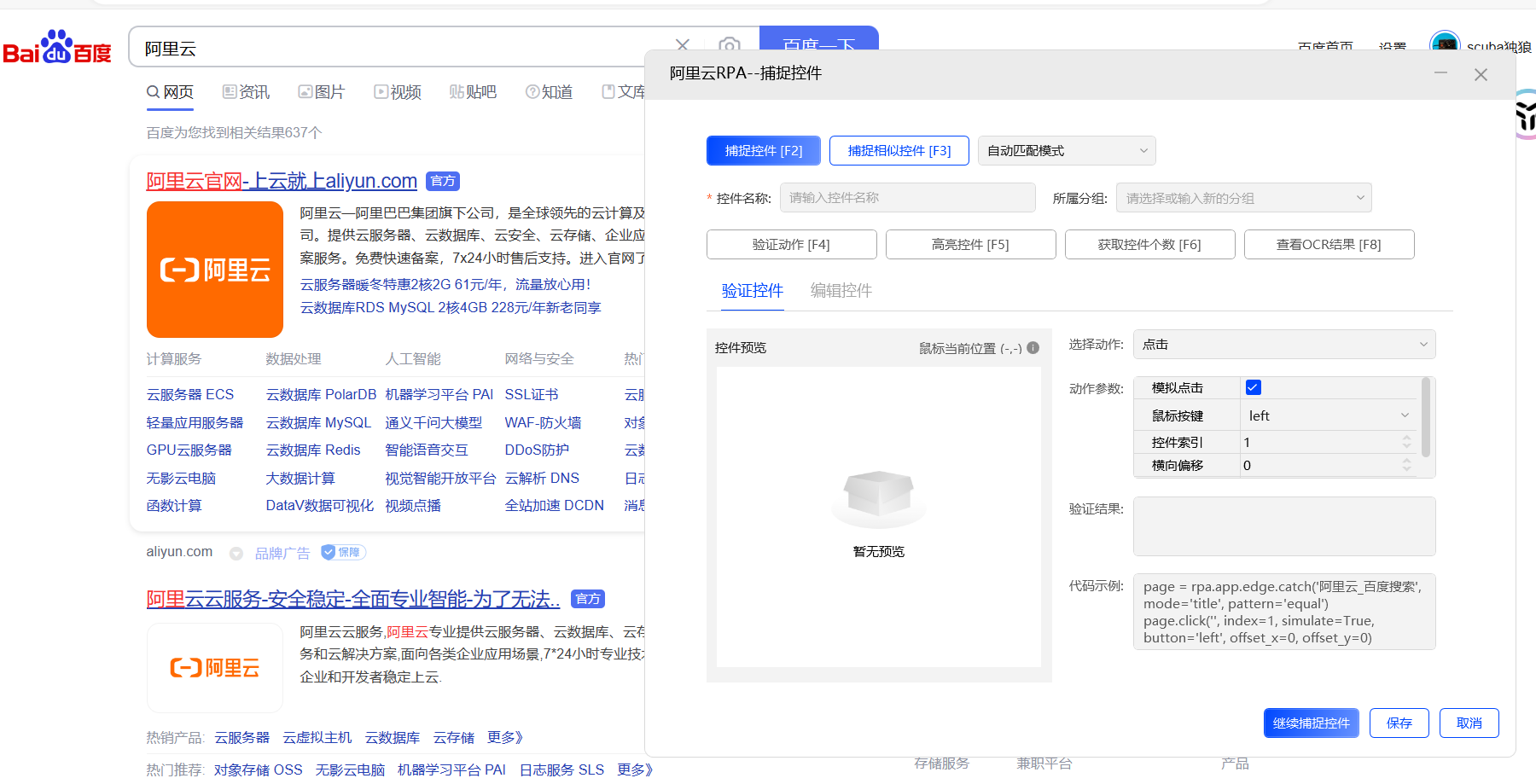Focus the 控件名称 input field
1536x784 pixels.
(x=908, y=198)
